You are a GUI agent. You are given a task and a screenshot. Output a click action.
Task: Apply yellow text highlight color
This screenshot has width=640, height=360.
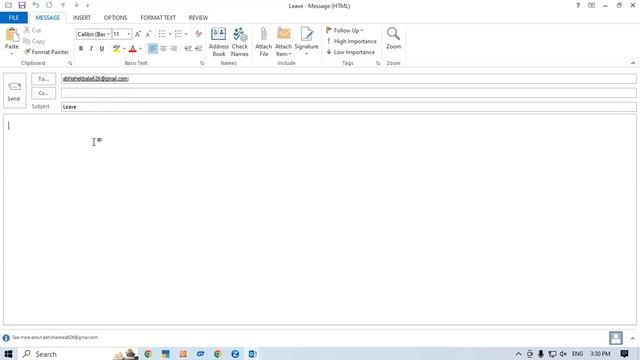(x=116, y=49)
